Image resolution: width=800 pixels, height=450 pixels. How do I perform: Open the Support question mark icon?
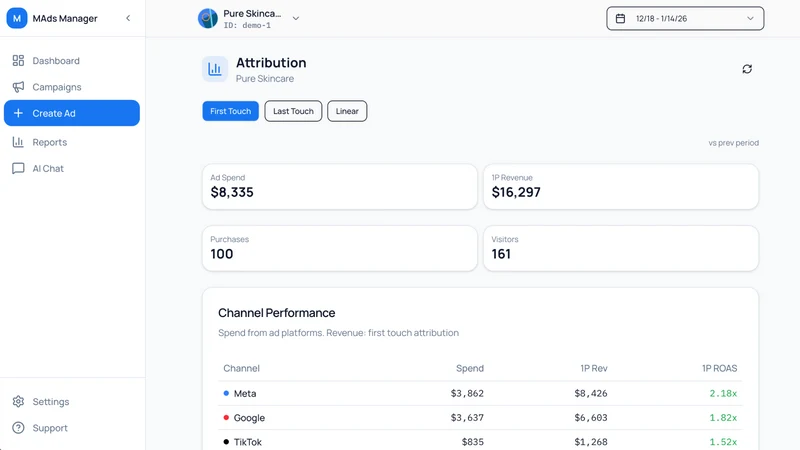18,428
